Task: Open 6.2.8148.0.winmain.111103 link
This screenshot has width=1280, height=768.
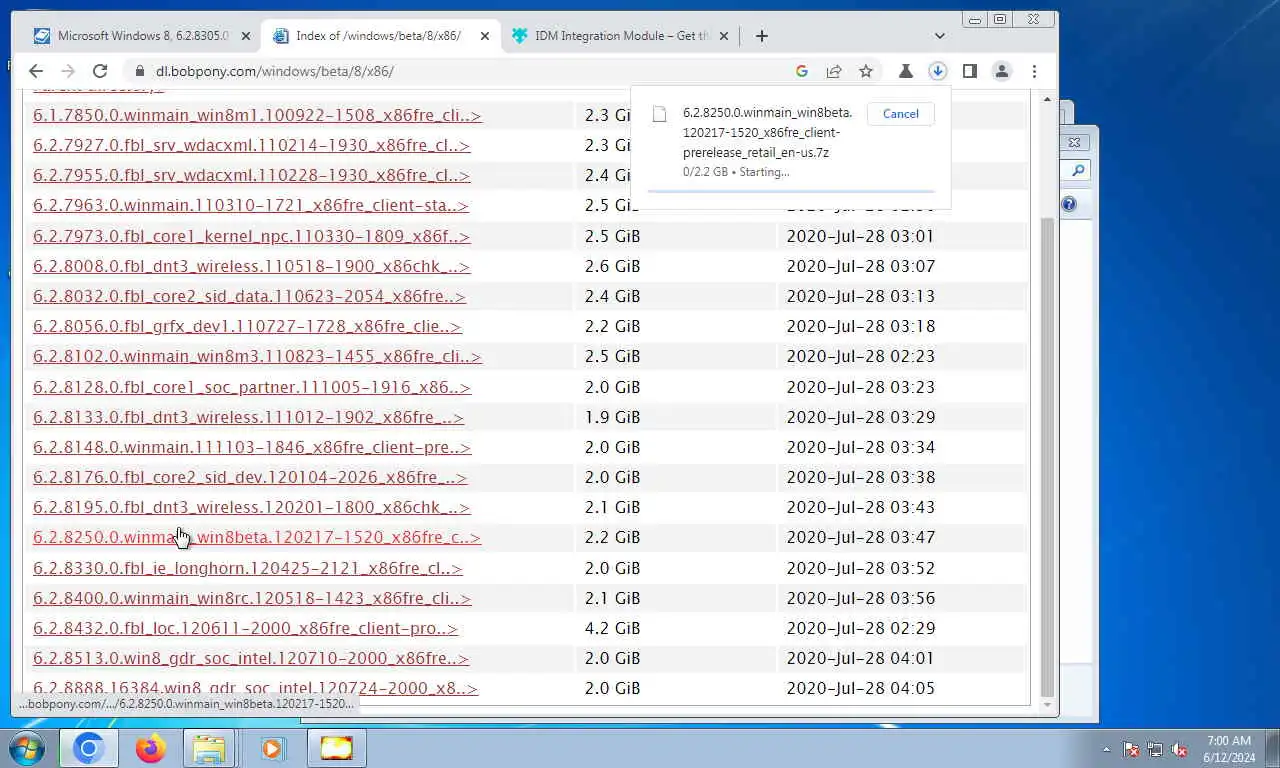Action: coord(252,447)
